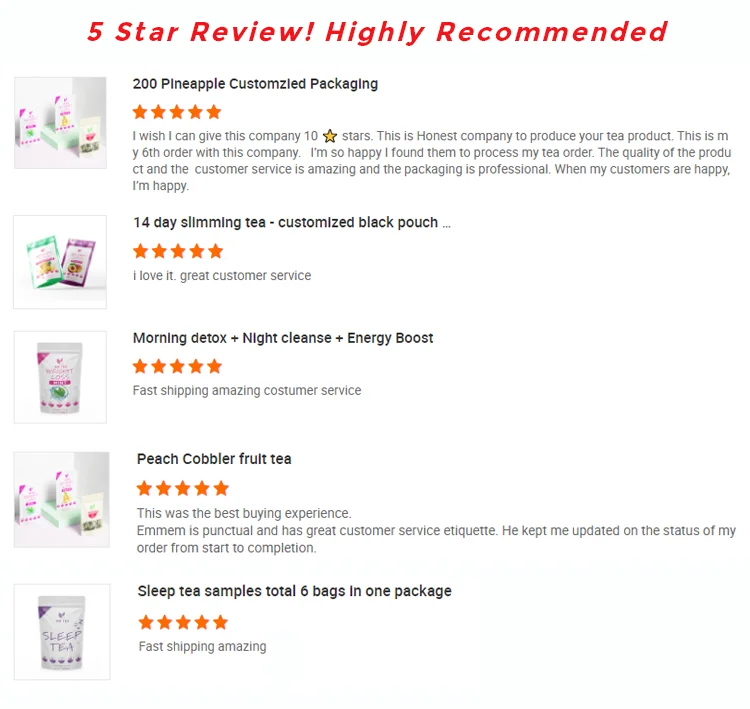This screenshot has width=750, height=709.
Task: Open the 14 day slimming tea product image
Action: click(60, 262)
